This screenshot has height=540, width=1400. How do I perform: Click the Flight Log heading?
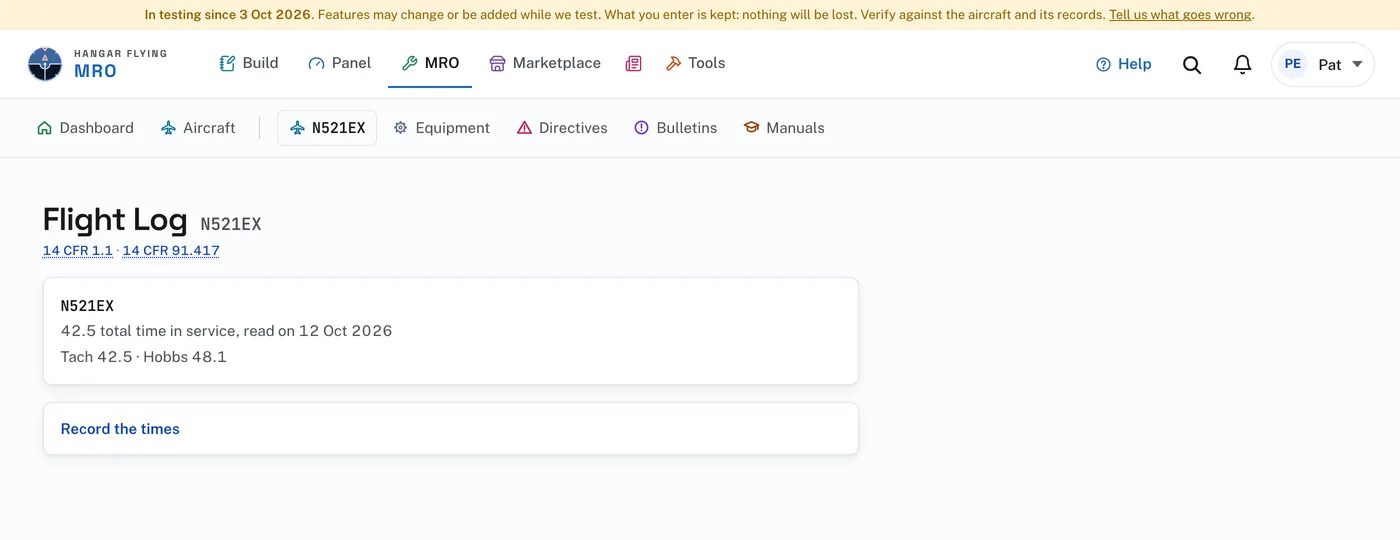[x=115, y=220]
